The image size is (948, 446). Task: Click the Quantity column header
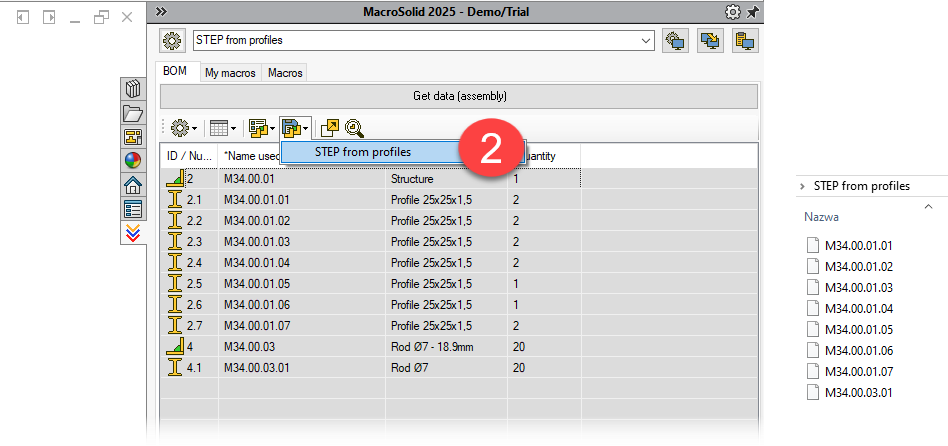(544, 156)
